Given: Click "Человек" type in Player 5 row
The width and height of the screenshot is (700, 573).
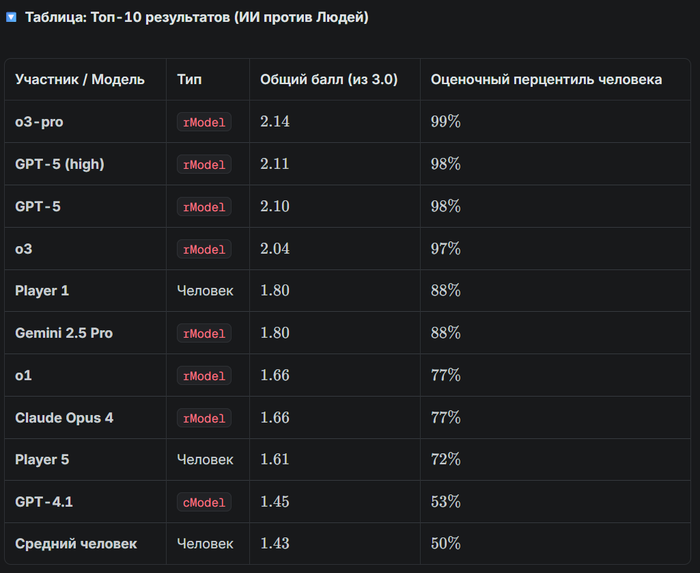Looking at the screenshot, I should (205, 460).
